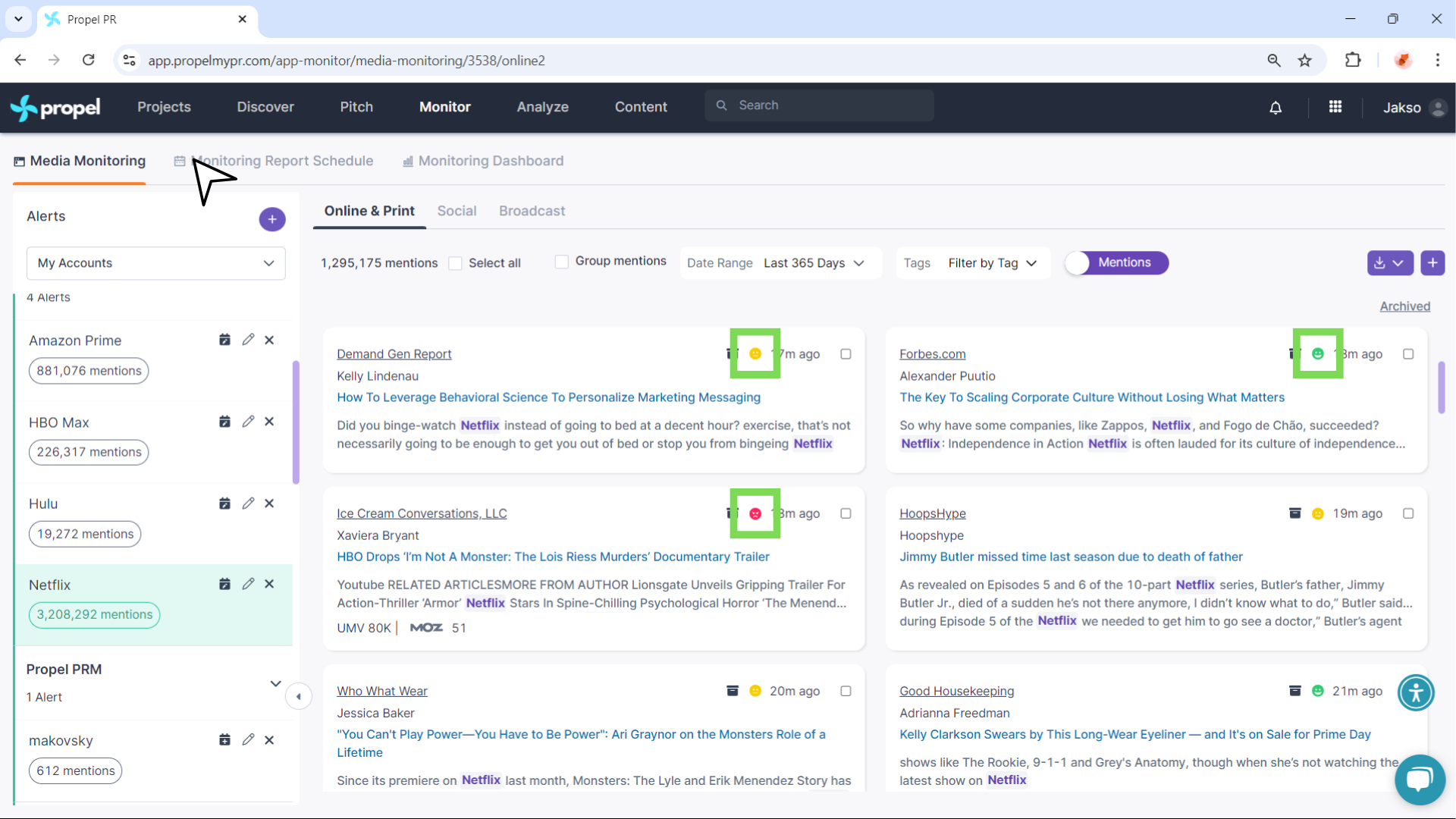Viewport: 1456px width, 819px height.
Task: Edit the makovsky alert
Action: [x=248, y=739]
